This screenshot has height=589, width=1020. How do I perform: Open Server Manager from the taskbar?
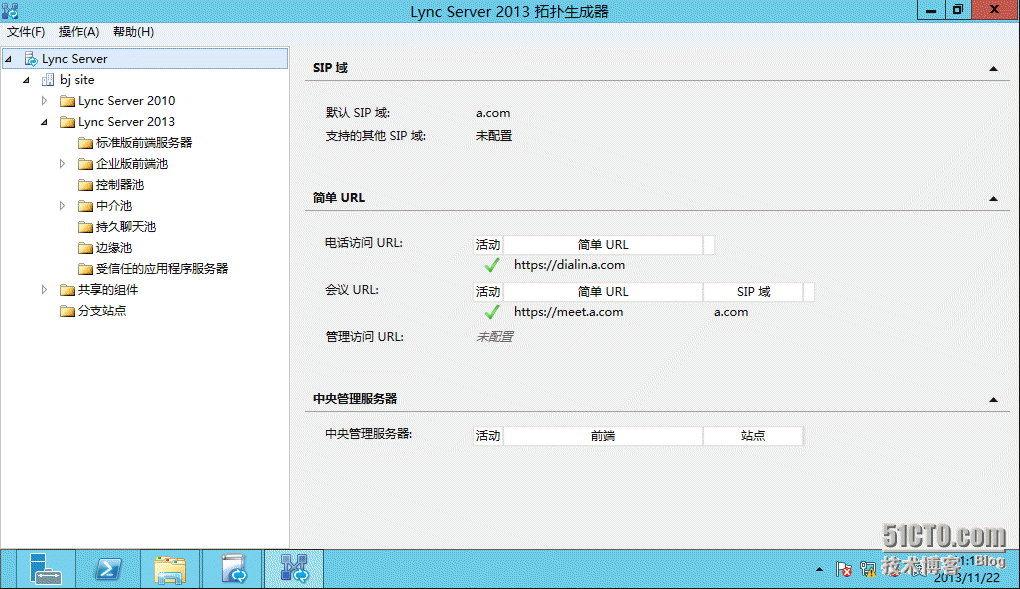45,569
